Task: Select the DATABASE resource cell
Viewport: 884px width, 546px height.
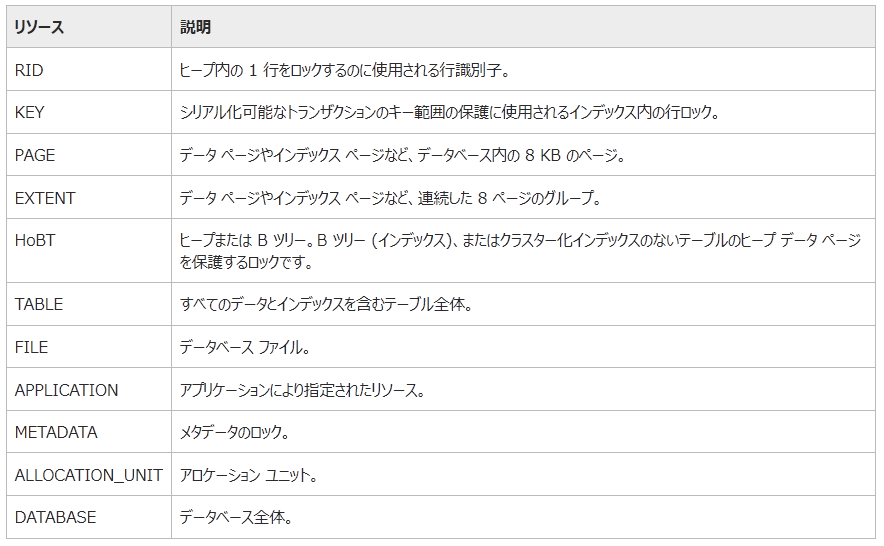Action: point(55,517)
